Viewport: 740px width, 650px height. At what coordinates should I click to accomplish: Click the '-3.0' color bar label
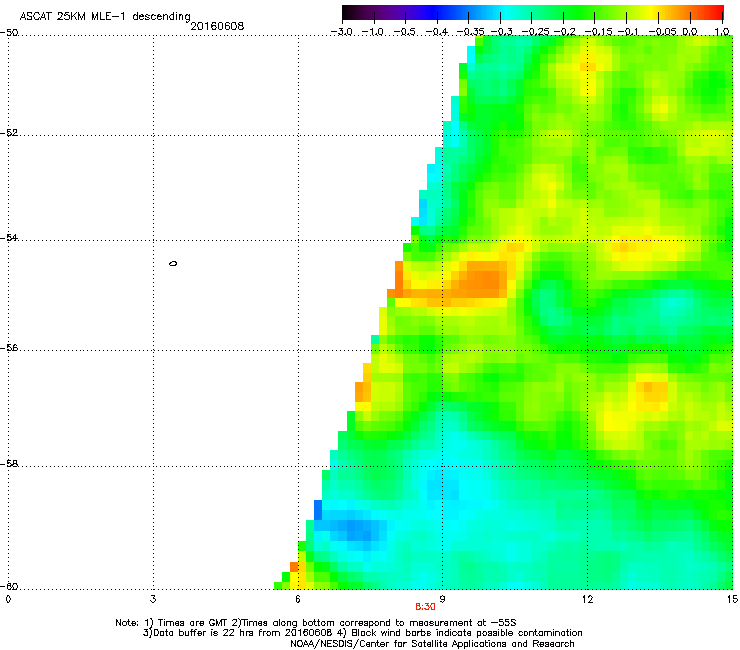pyautogui.click(x=341, y=32)
